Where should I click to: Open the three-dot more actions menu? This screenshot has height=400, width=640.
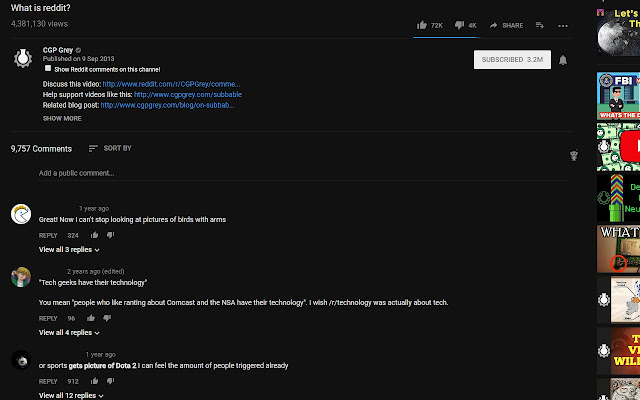click(x=563, y=26)
